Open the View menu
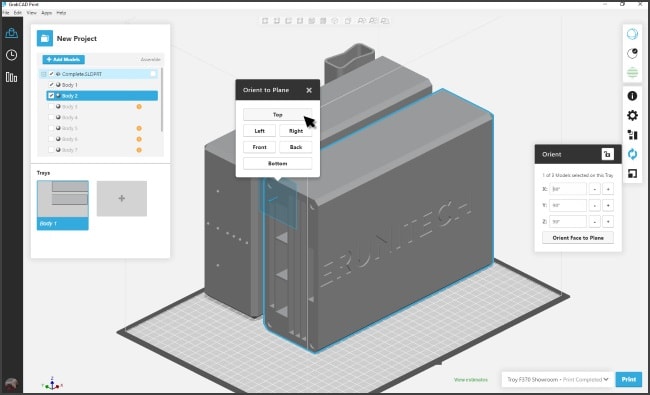The height and width of the screenshot is (395, 650). (x=32, y=13)
